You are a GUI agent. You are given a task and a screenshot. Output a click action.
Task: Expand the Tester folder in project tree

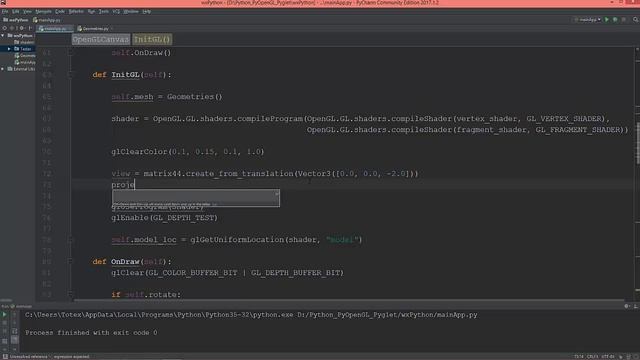tap(9, 49)
